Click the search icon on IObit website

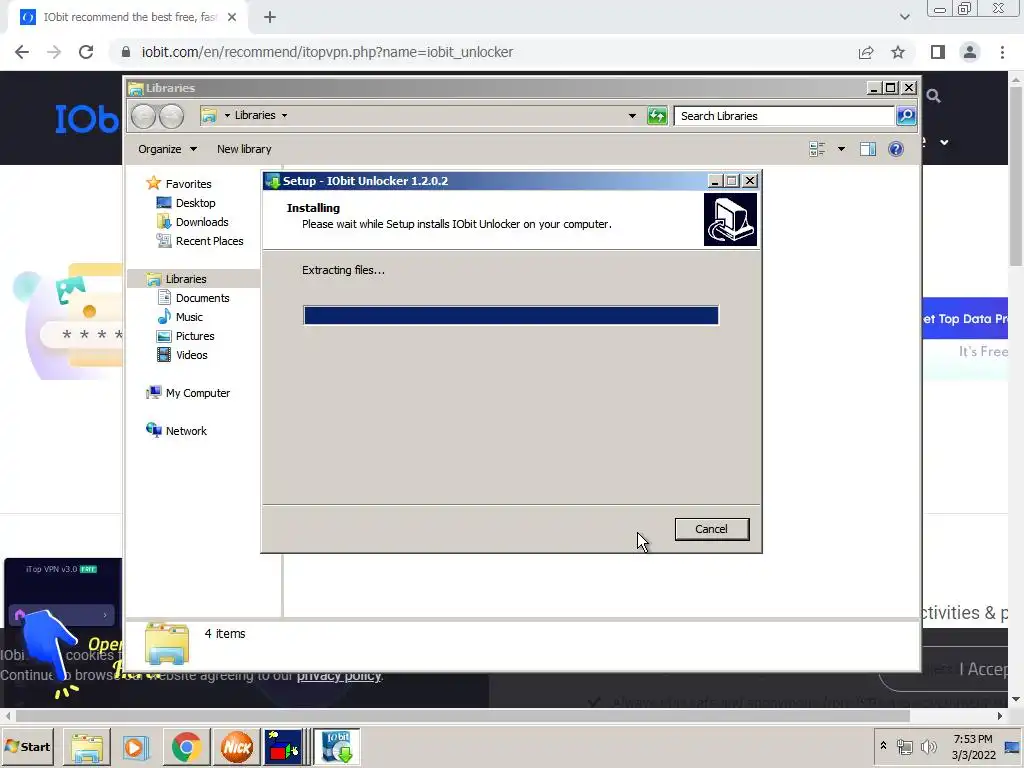933,97
